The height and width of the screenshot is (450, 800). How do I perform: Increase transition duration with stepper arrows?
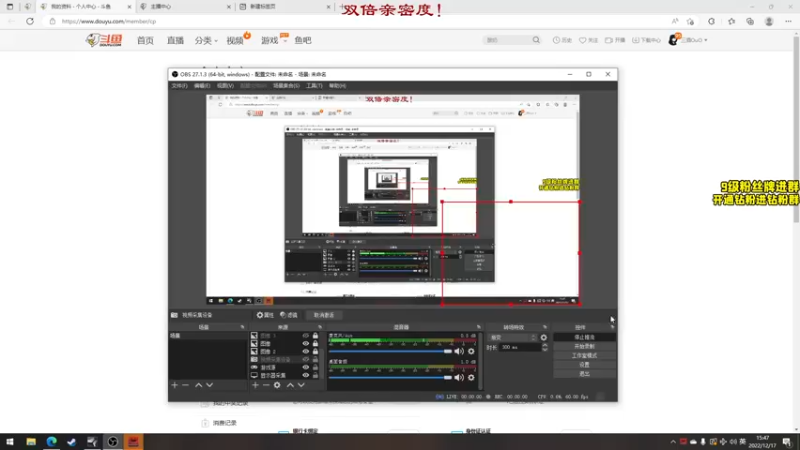coord(544,345)
